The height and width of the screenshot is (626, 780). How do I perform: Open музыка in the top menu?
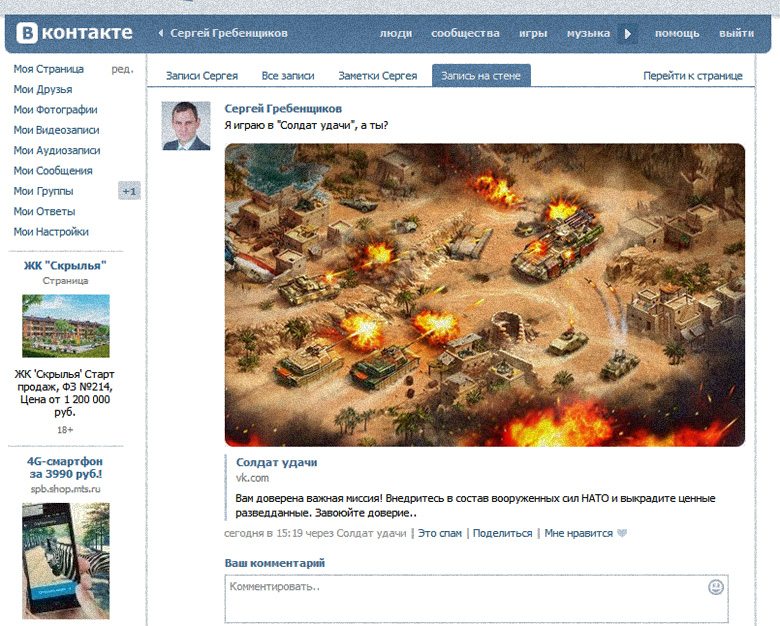pos(588,33)
